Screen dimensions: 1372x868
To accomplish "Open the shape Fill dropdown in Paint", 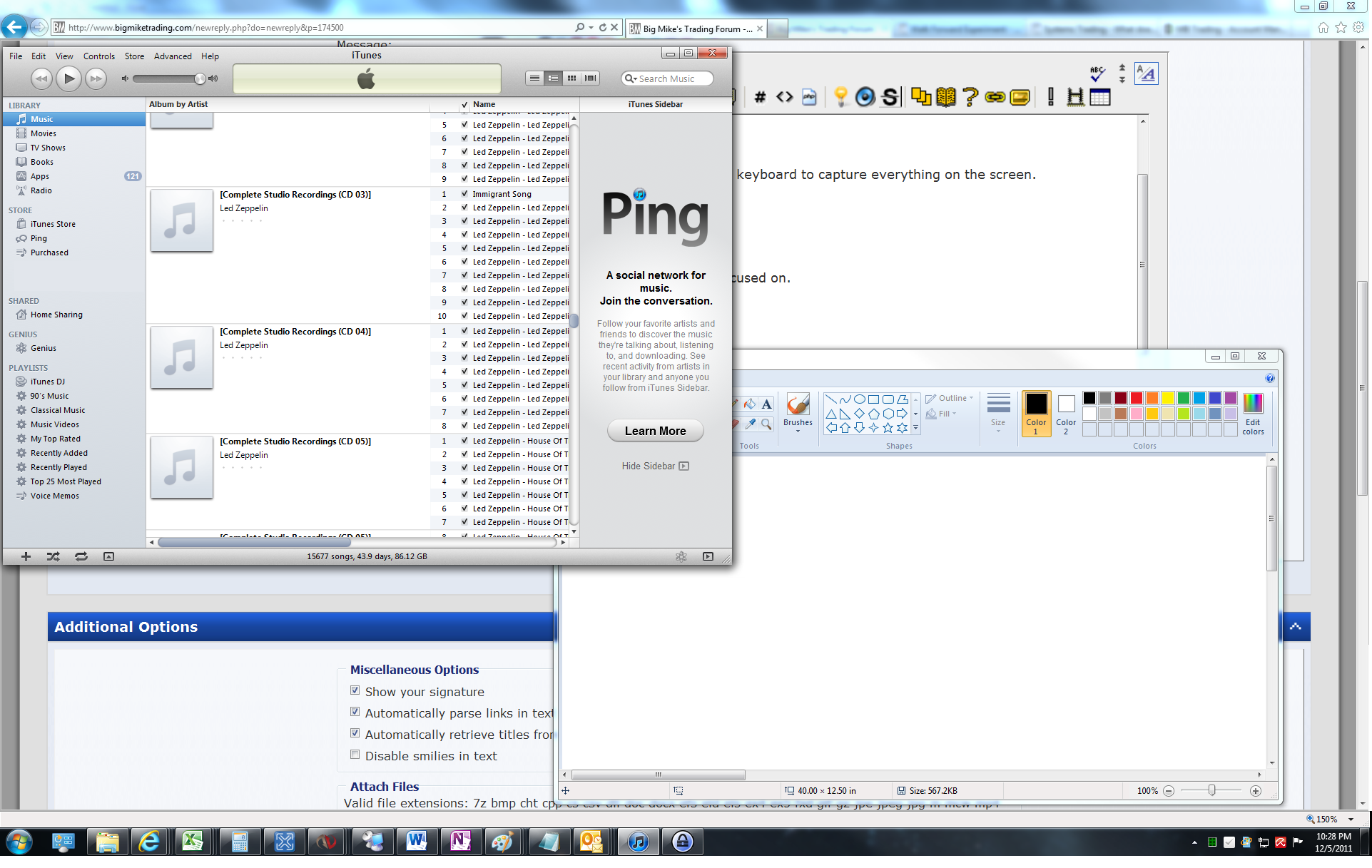I will pos(941,414).
